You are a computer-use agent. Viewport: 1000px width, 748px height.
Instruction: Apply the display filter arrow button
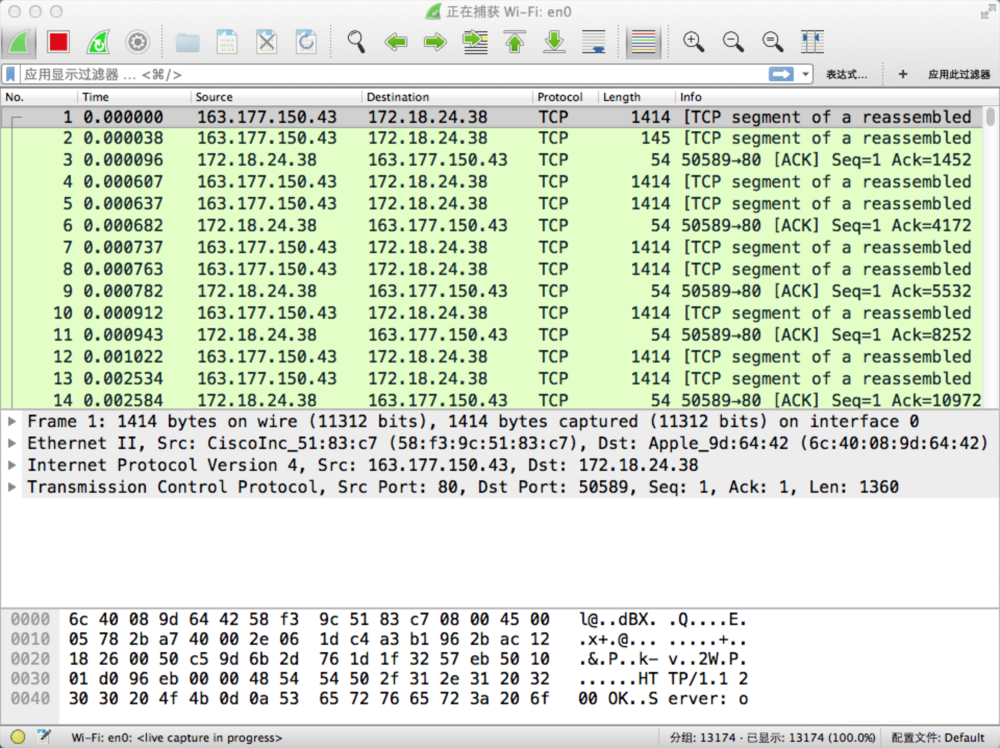click(x=781, y=75)
